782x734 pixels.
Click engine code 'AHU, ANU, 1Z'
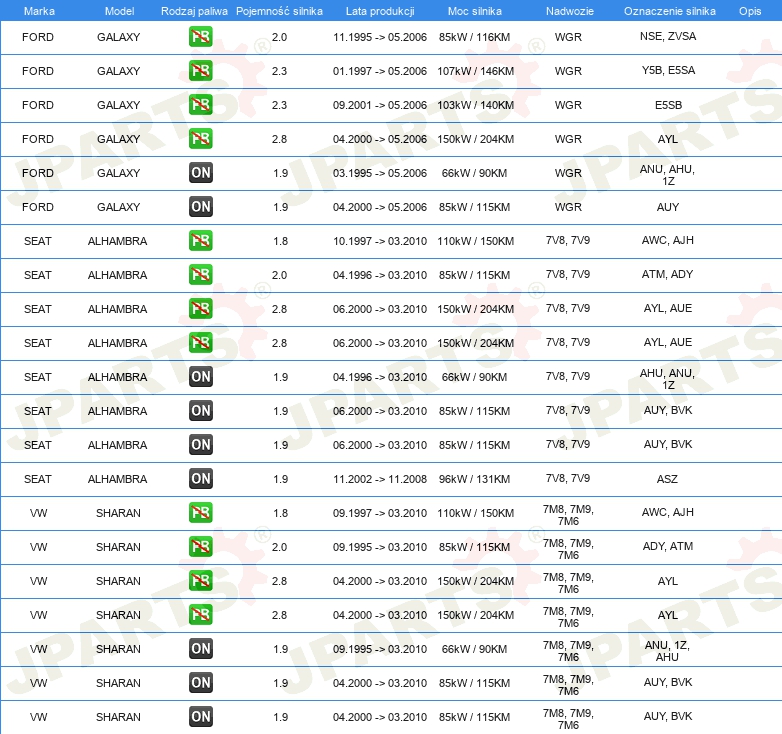coord(667,378)
